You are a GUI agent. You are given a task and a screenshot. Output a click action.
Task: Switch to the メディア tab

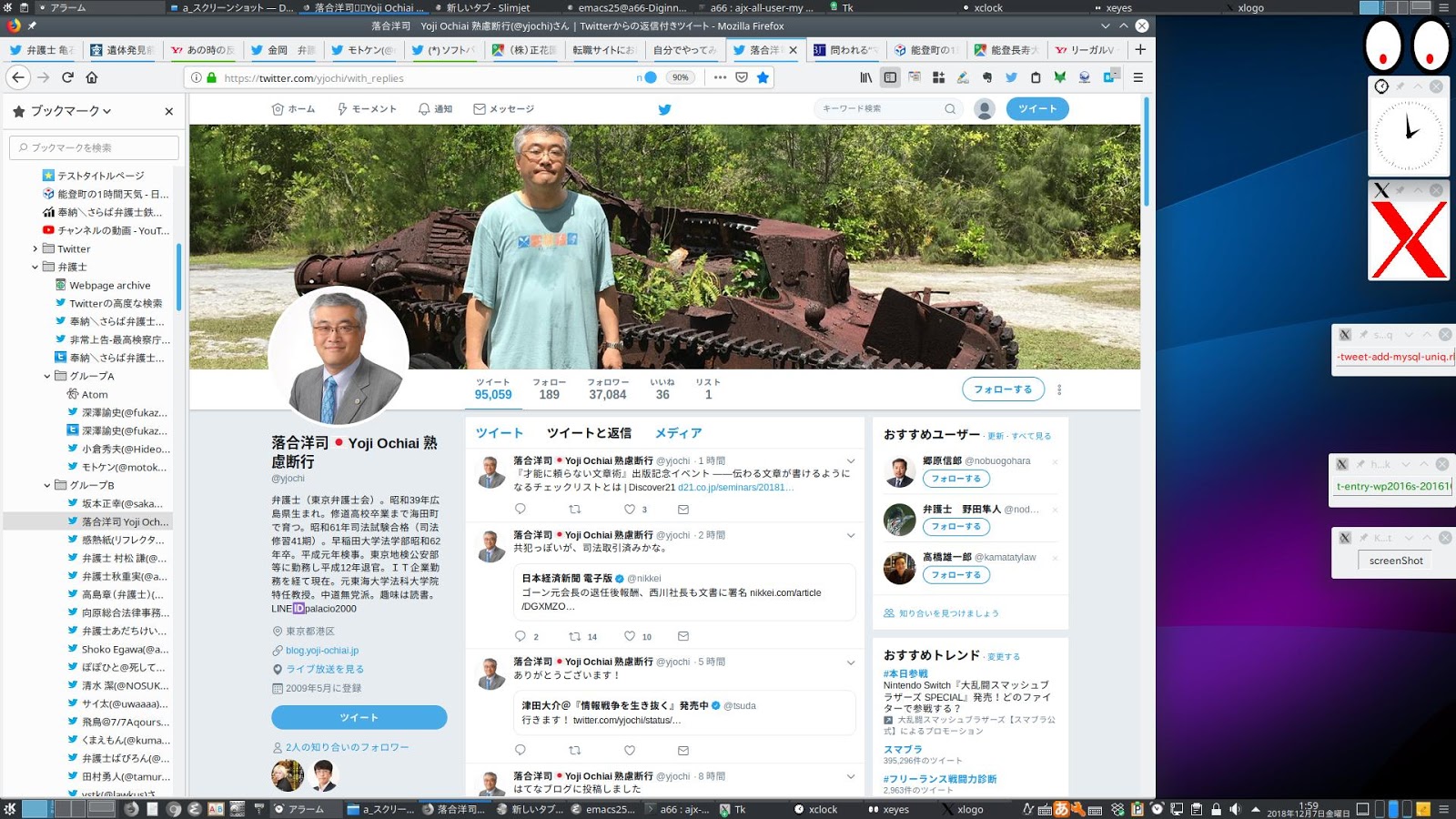[x=678, y=433]
